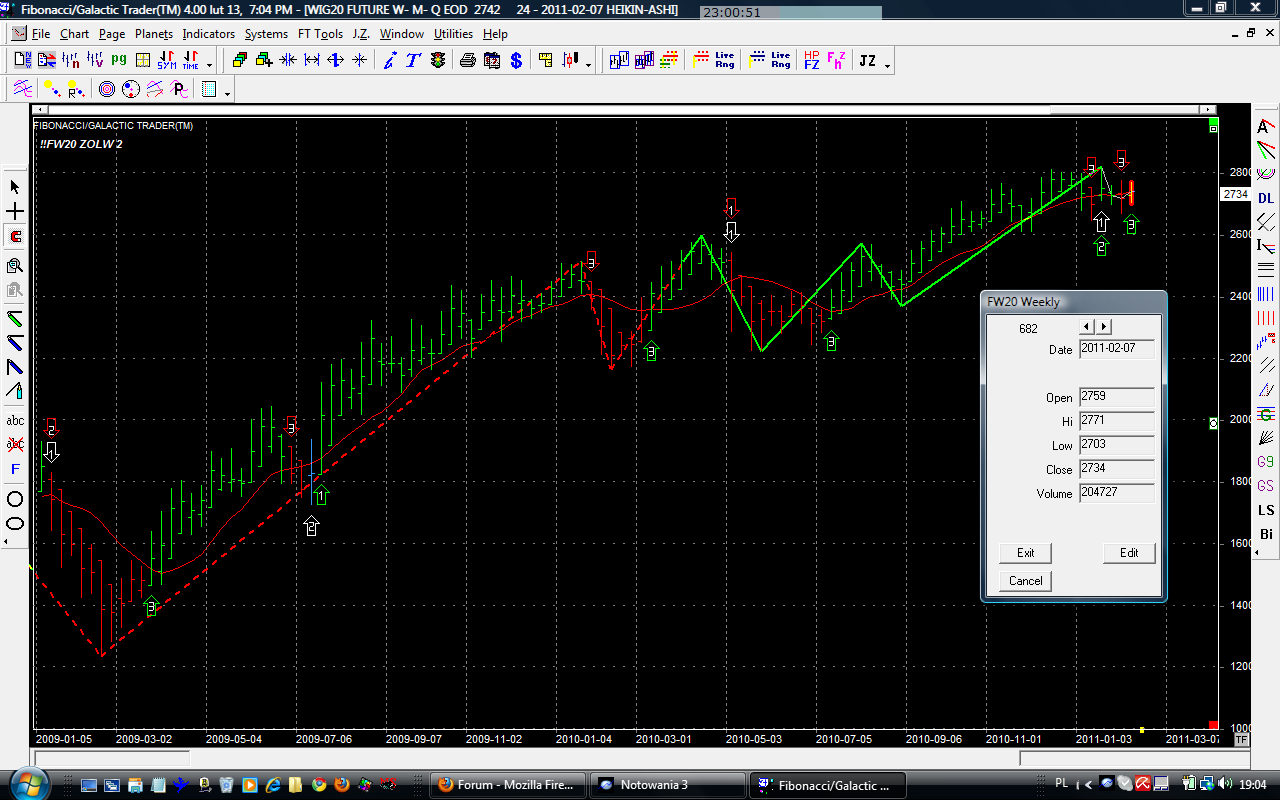The image size is (1280, 800).
Task: Click the HP FZ toolbar icon
Action: [811, 61]
